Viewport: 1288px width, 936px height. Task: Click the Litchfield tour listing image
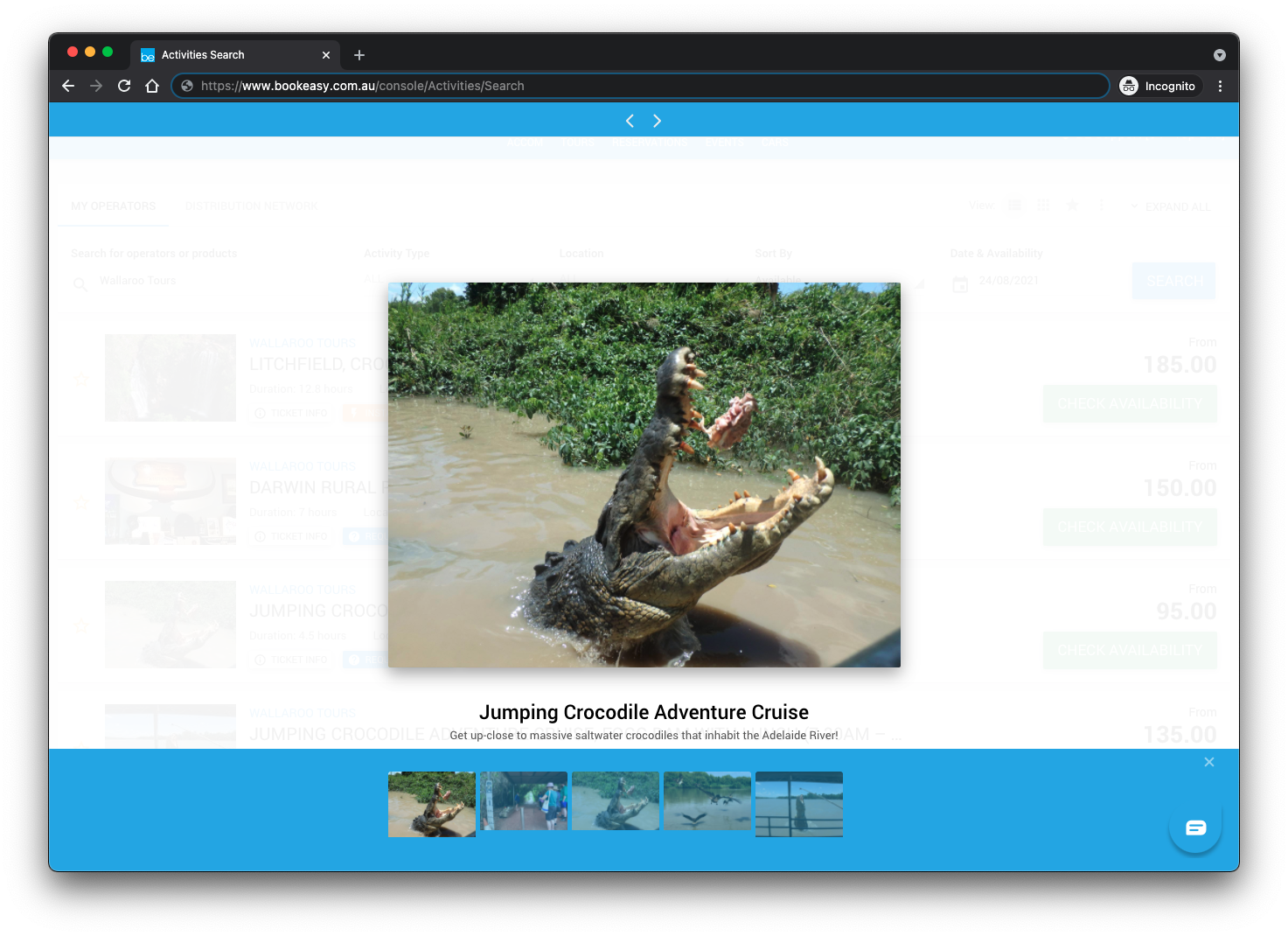click(x=171, y=378)
